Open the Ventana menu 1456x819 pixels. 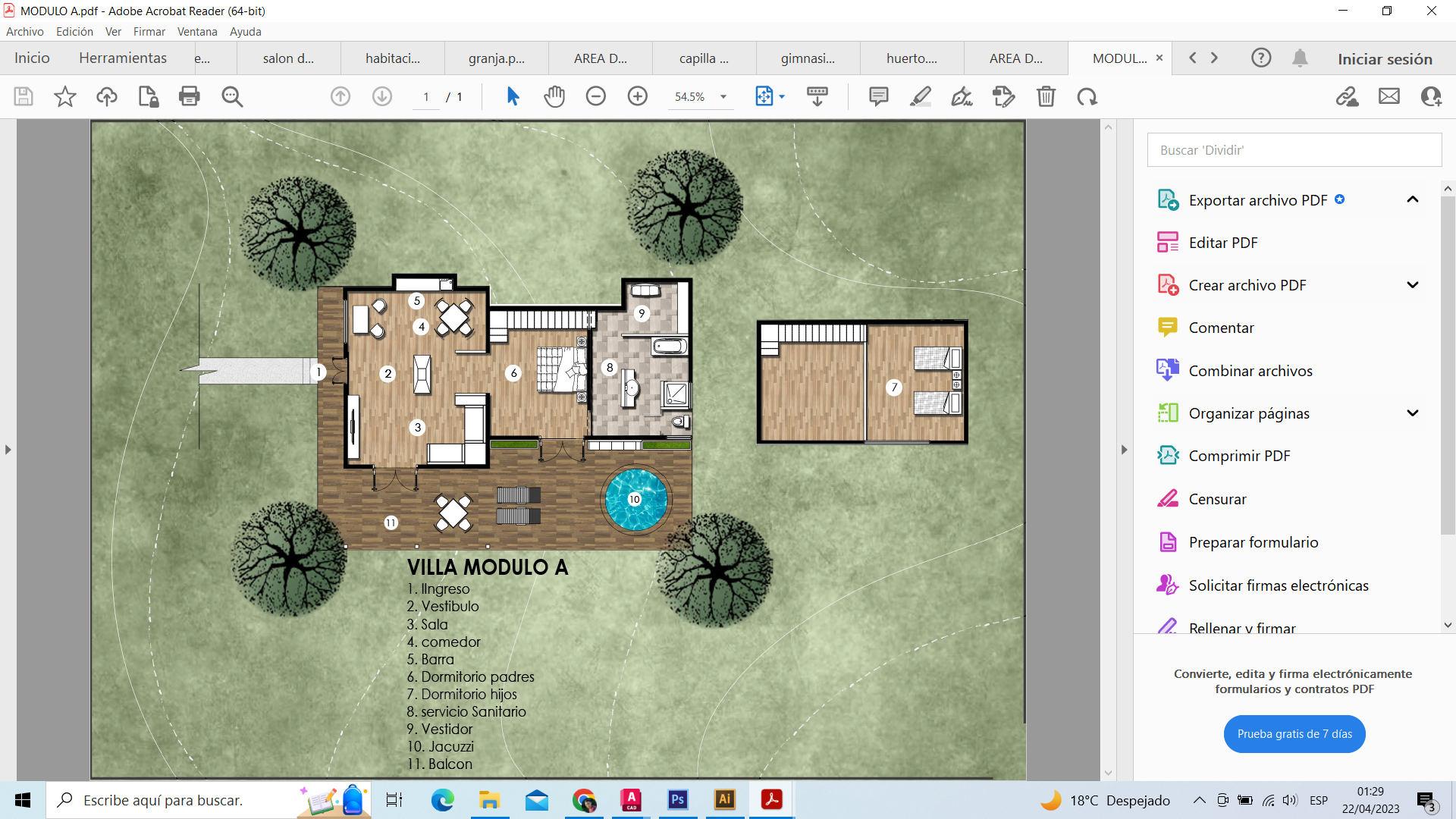point(197,32)
